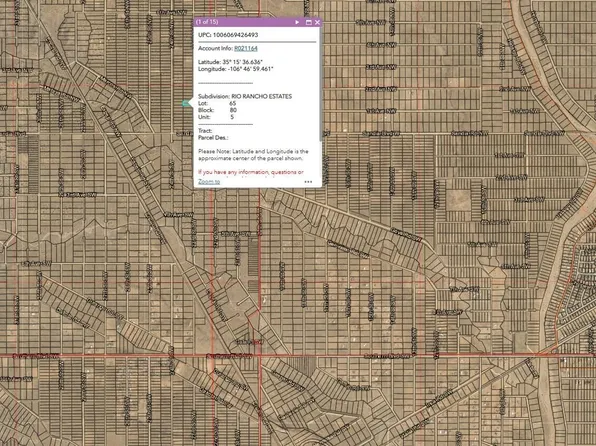
Task: Click the Please Note latitude longitude paragraph
Action: coord(253,155)
